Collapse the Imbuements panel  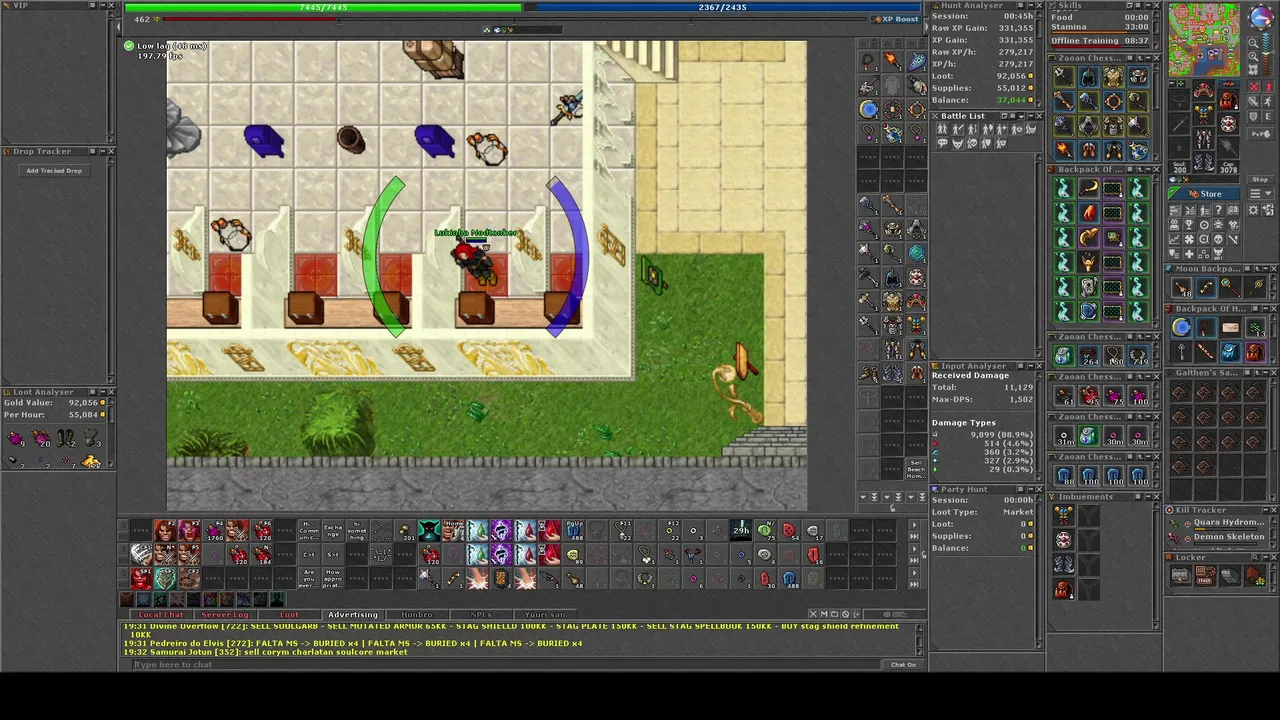click(x=1148, y=497)
